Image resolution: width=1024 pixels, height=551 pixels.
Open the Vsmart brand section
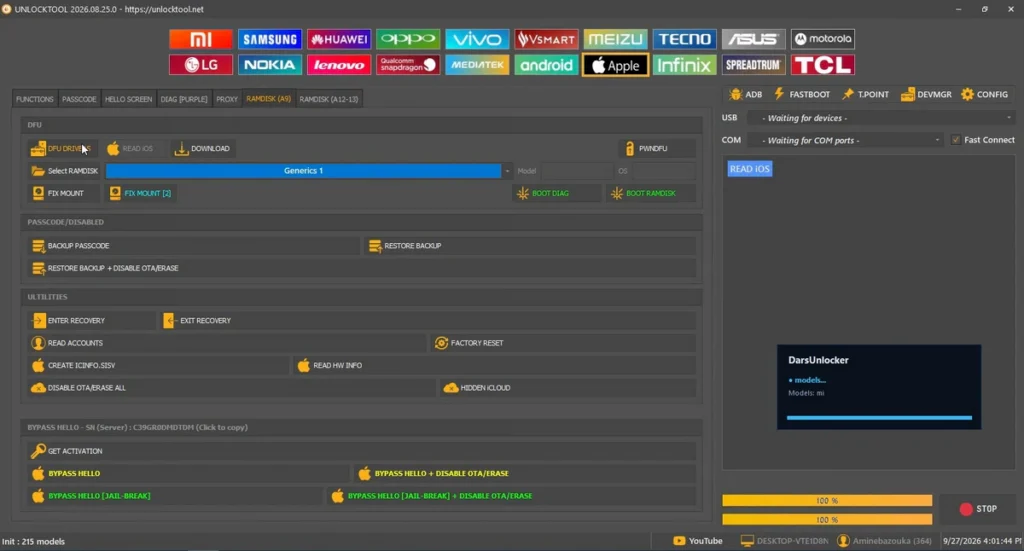pyautogui.click(x=547, y=39)
